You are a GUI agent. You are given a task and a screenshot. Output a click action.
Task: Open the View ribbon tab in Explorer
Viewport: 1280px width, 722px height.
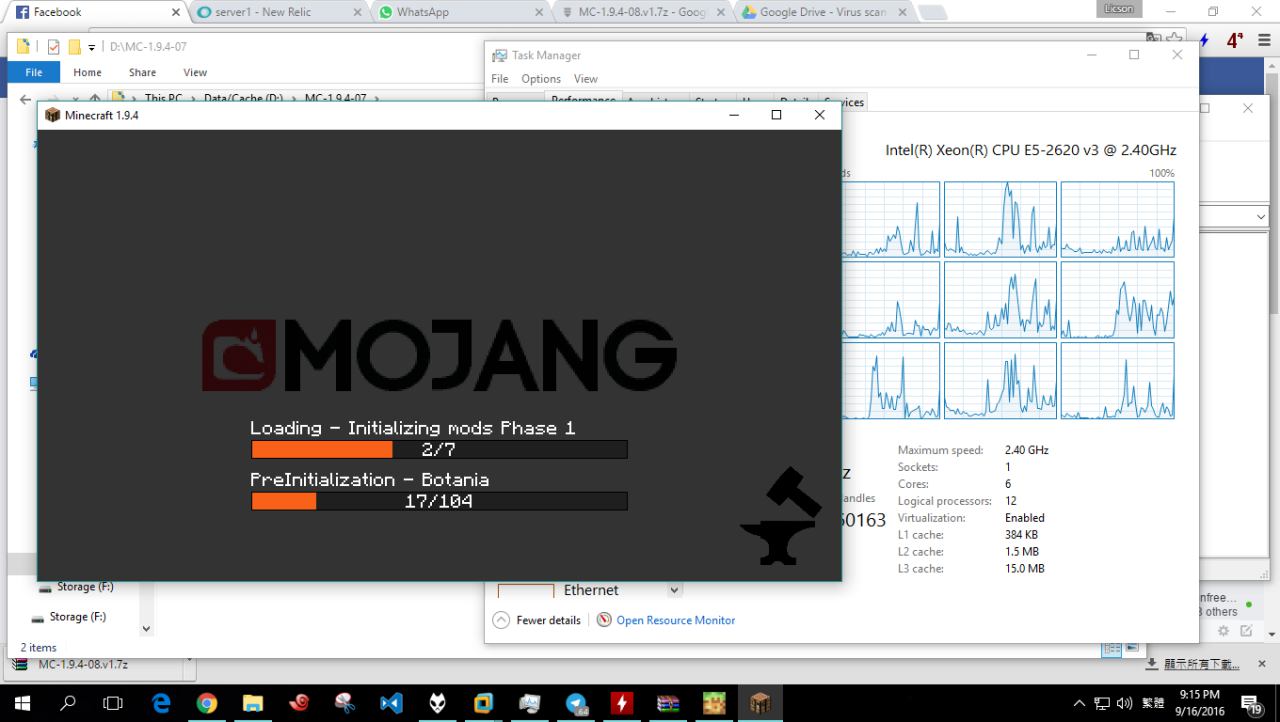(195, 72)
